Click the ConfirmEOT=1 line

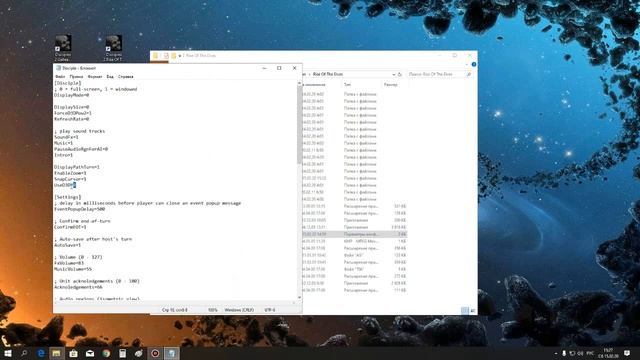(70, 227)
